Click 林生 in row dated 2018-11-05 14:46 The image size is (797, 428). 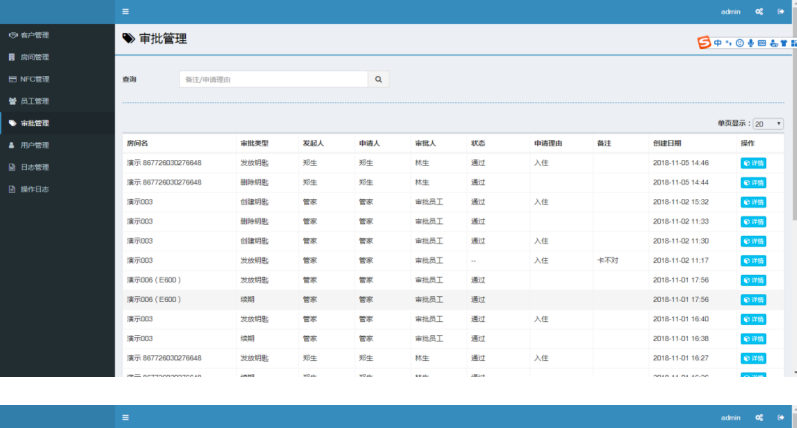422,163
